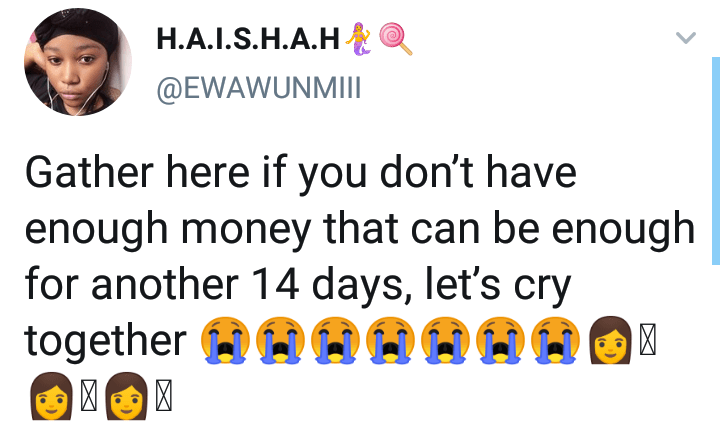This screenshot has width=720, height=437.
Task: Click the fourth crying emoji in the row
Action: (390, 340)
